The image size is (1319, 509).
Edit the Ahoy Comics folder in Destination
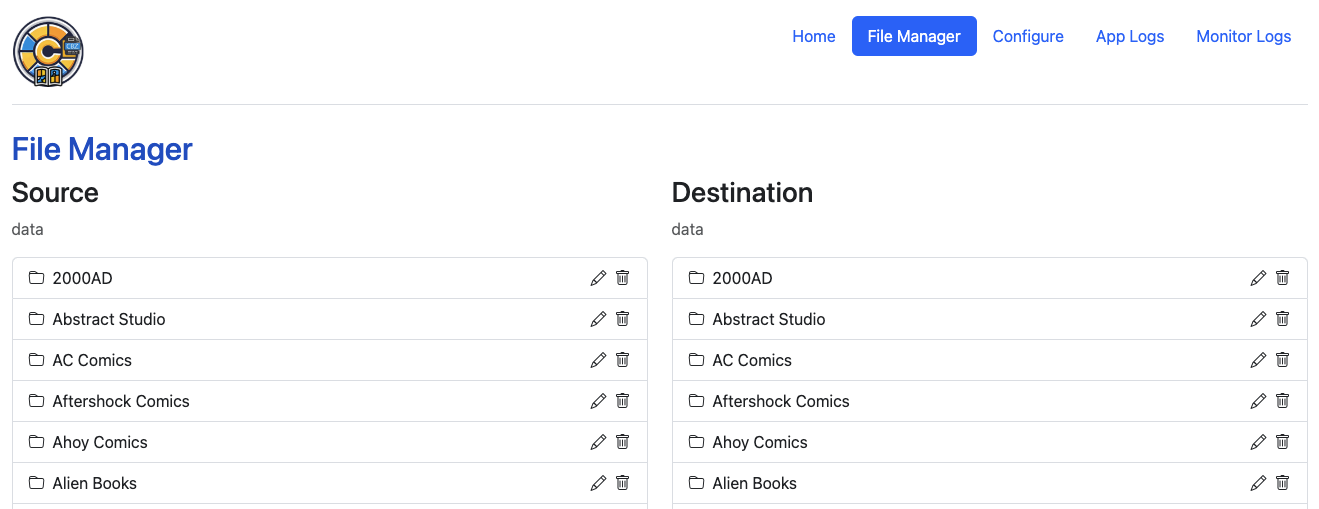point(1258,442)
